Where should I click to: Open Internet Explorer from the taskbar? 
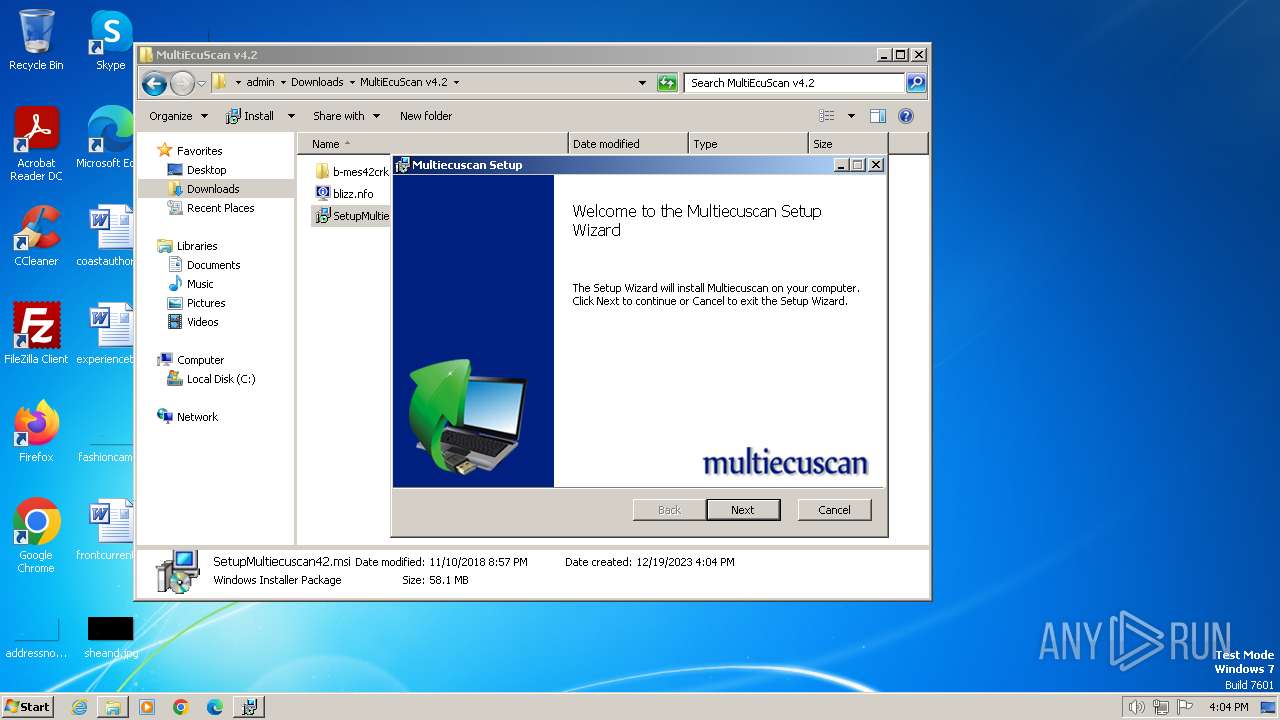pos(79,707)
